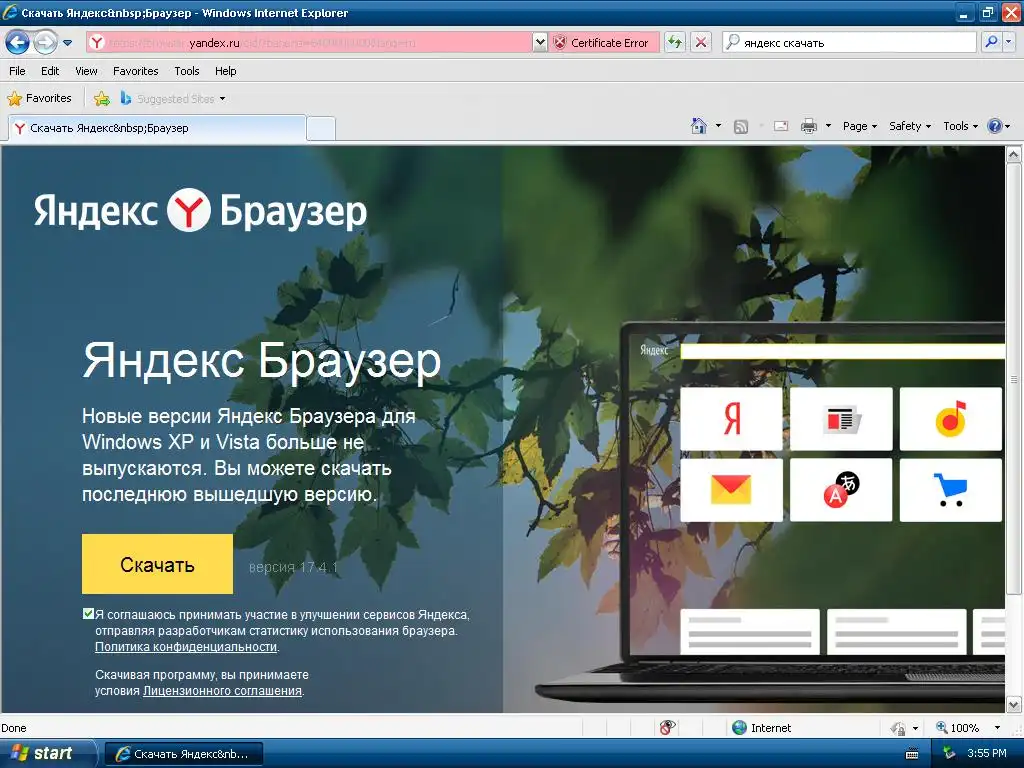Click the search box with яндекс скачать
1024x768 pixels.
click(849, 42)
